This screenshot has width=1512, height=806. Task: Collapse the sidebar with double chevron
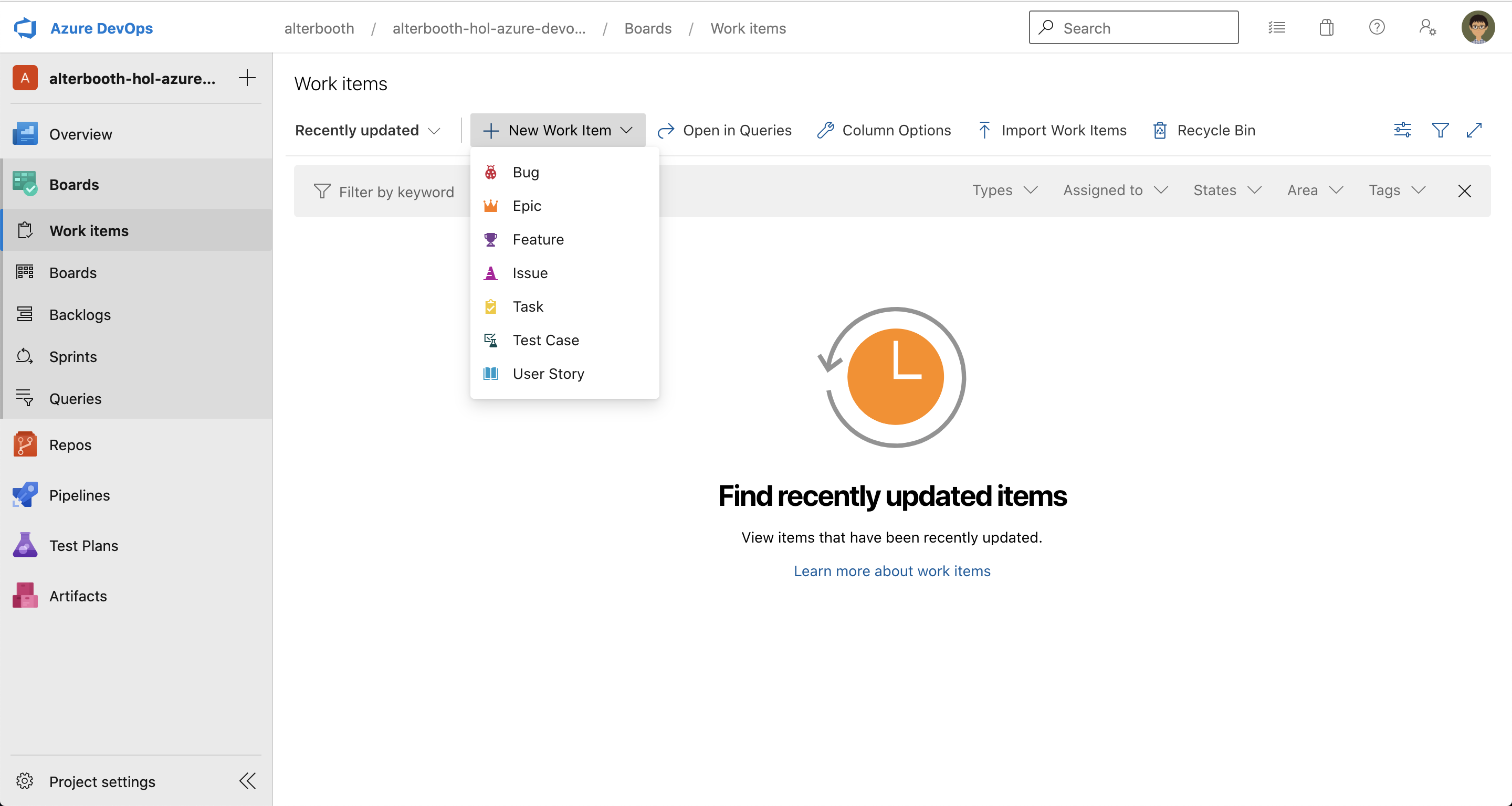(x=247, y=781)
